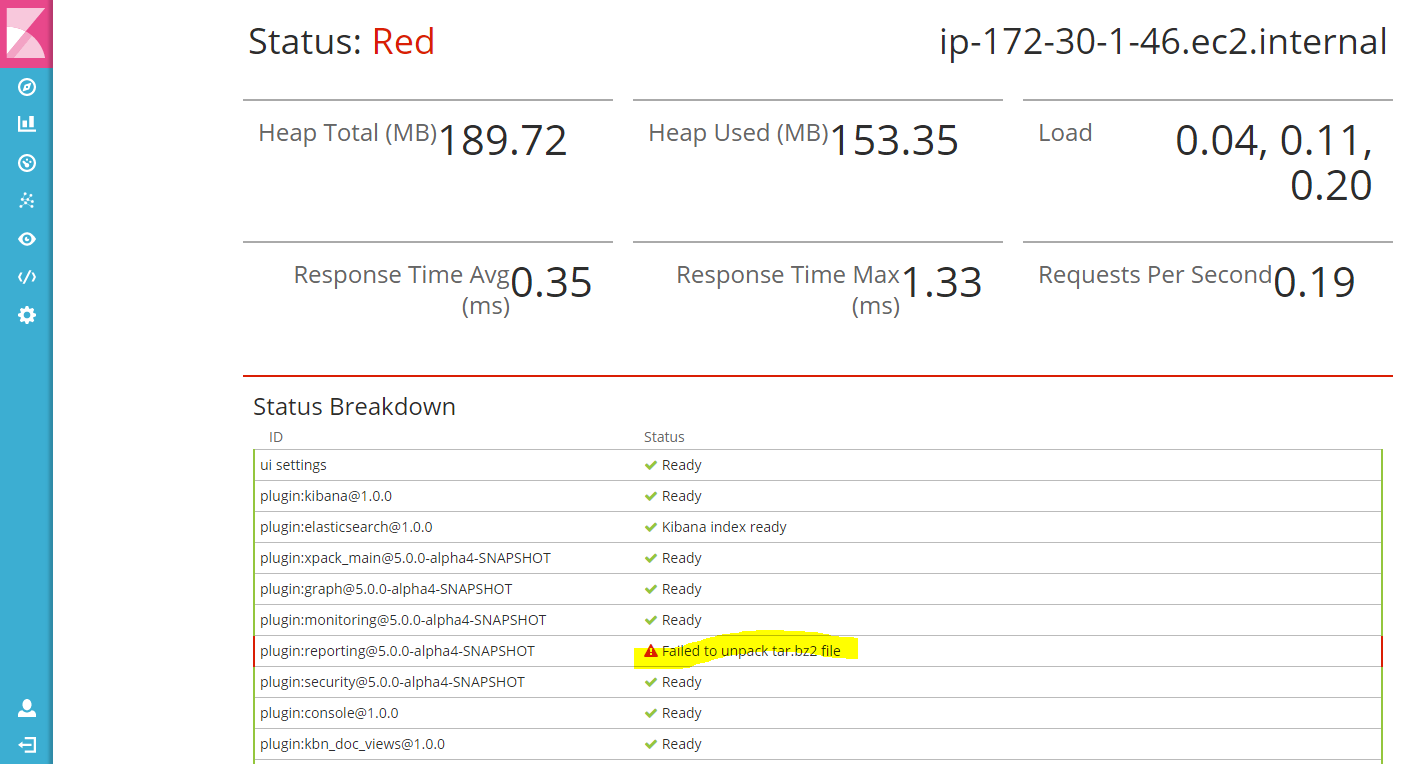Select the plugin:security@5.0.0-alpha4-SNAPSHOT row ID
The image size is (1401, 764).
pos(392,682)
